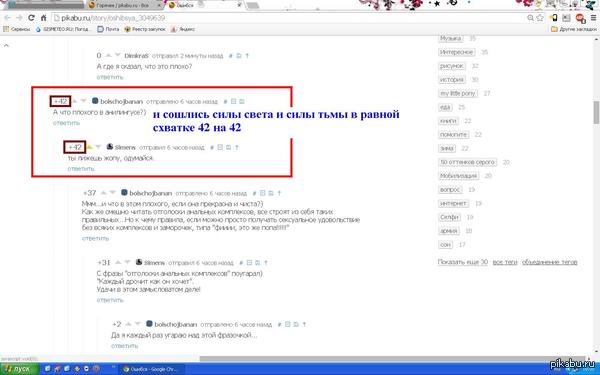Reply to Dimkras's comment
Viewport: 600px width, 375px height.
point(110,77)
